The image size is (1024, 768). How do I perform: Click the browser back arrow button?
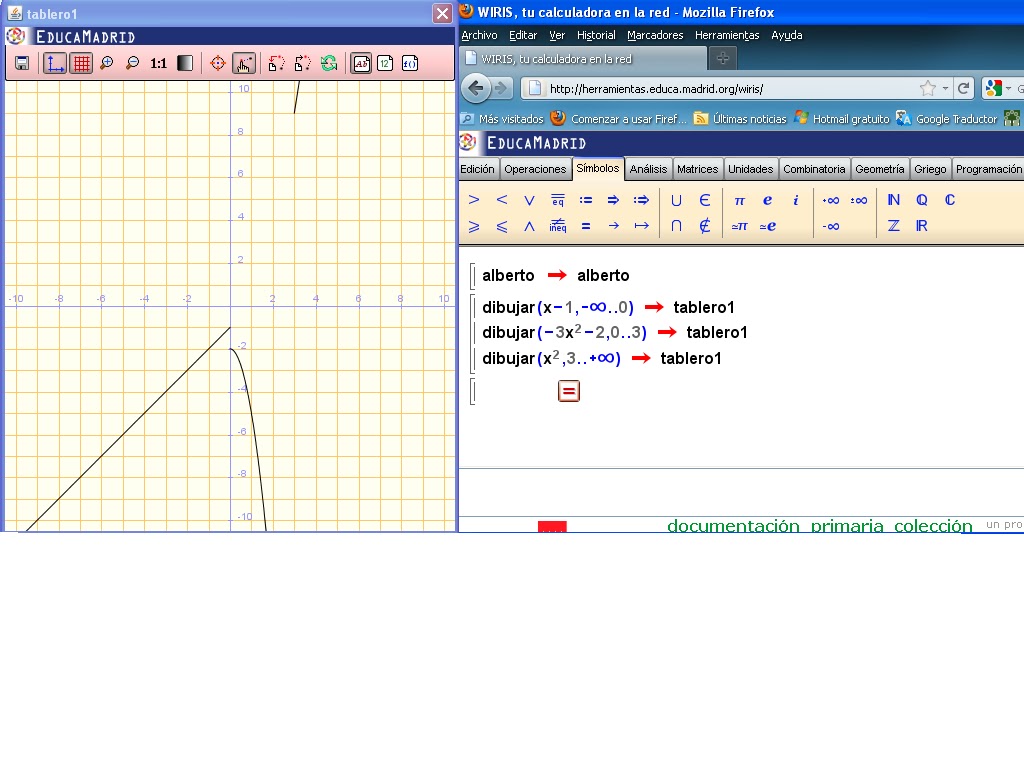[476, 88]
